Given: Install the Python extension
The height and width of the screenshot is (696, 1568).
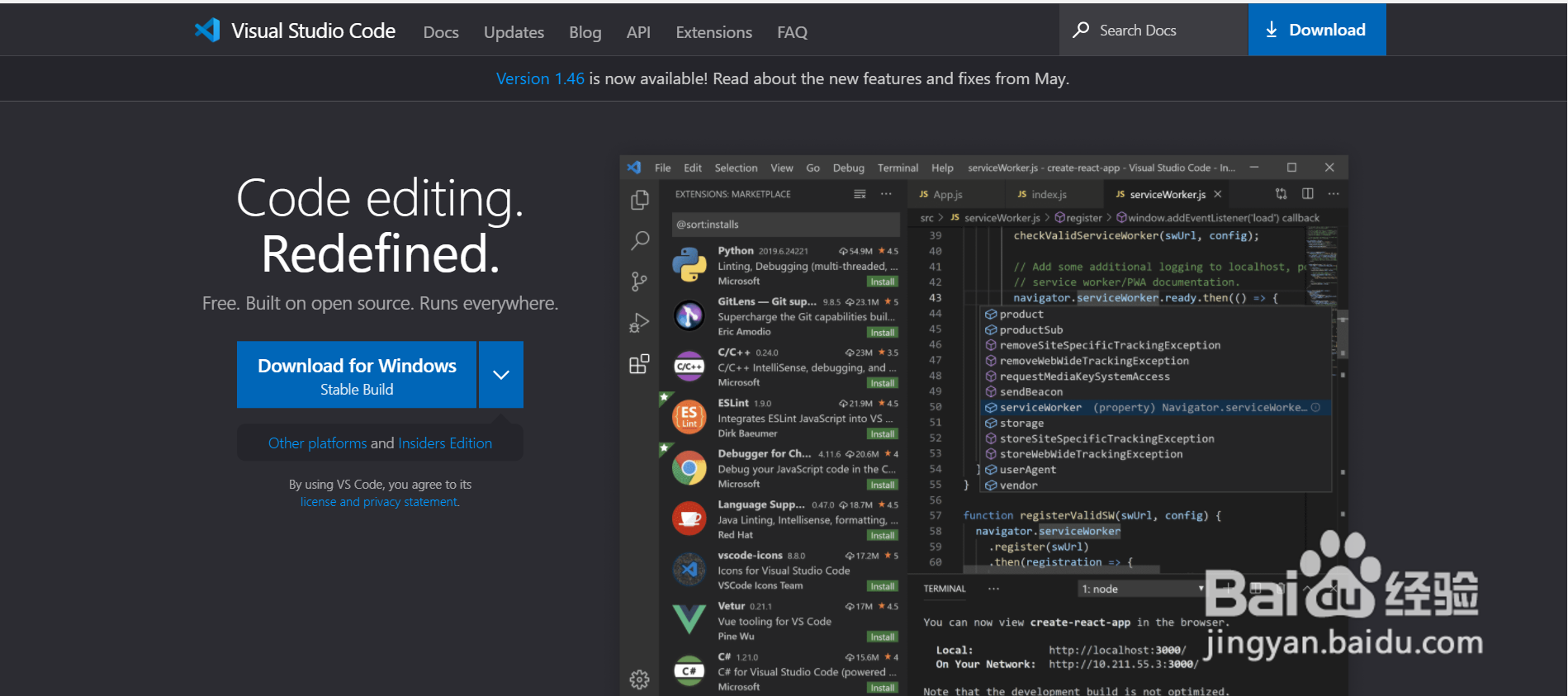Looking at the screenshot, I should [x=882, y=282].
